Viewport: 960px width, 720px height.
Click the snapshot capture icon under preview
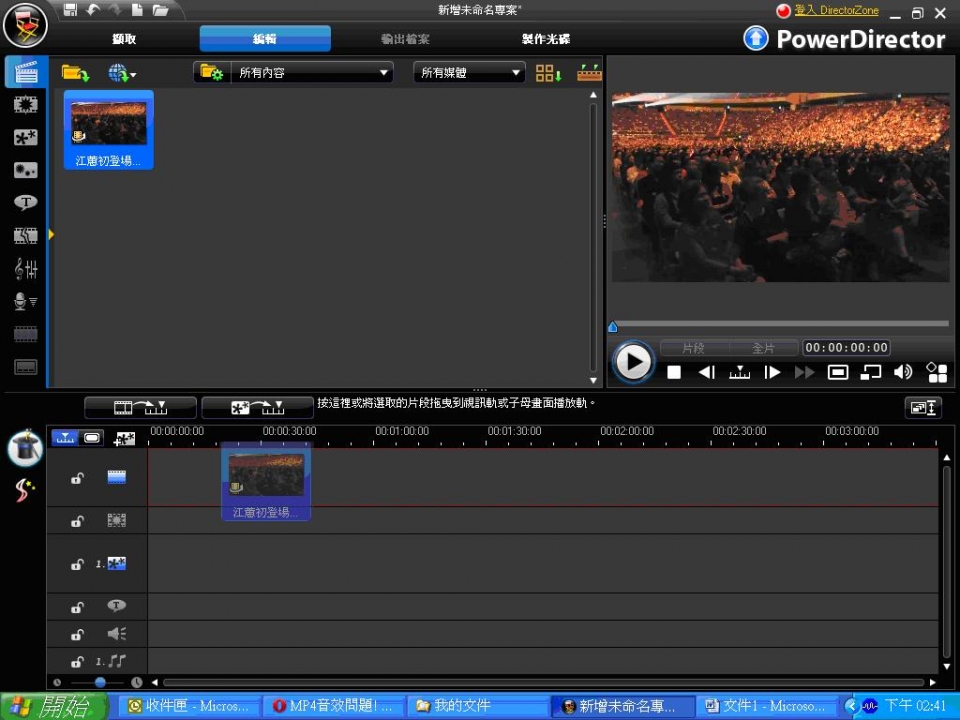click(x=838, y=372)
